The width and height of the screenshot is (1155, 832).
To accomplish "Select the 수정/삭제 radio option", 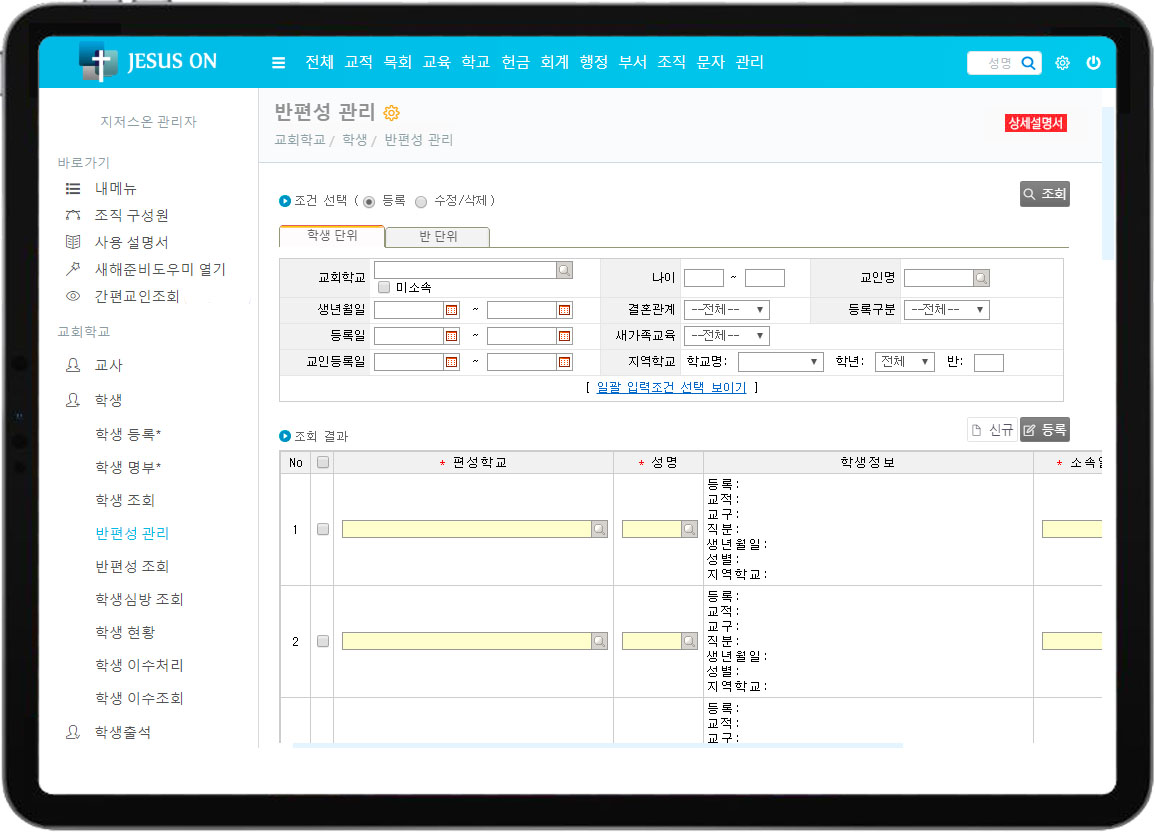I will [421, 201].
